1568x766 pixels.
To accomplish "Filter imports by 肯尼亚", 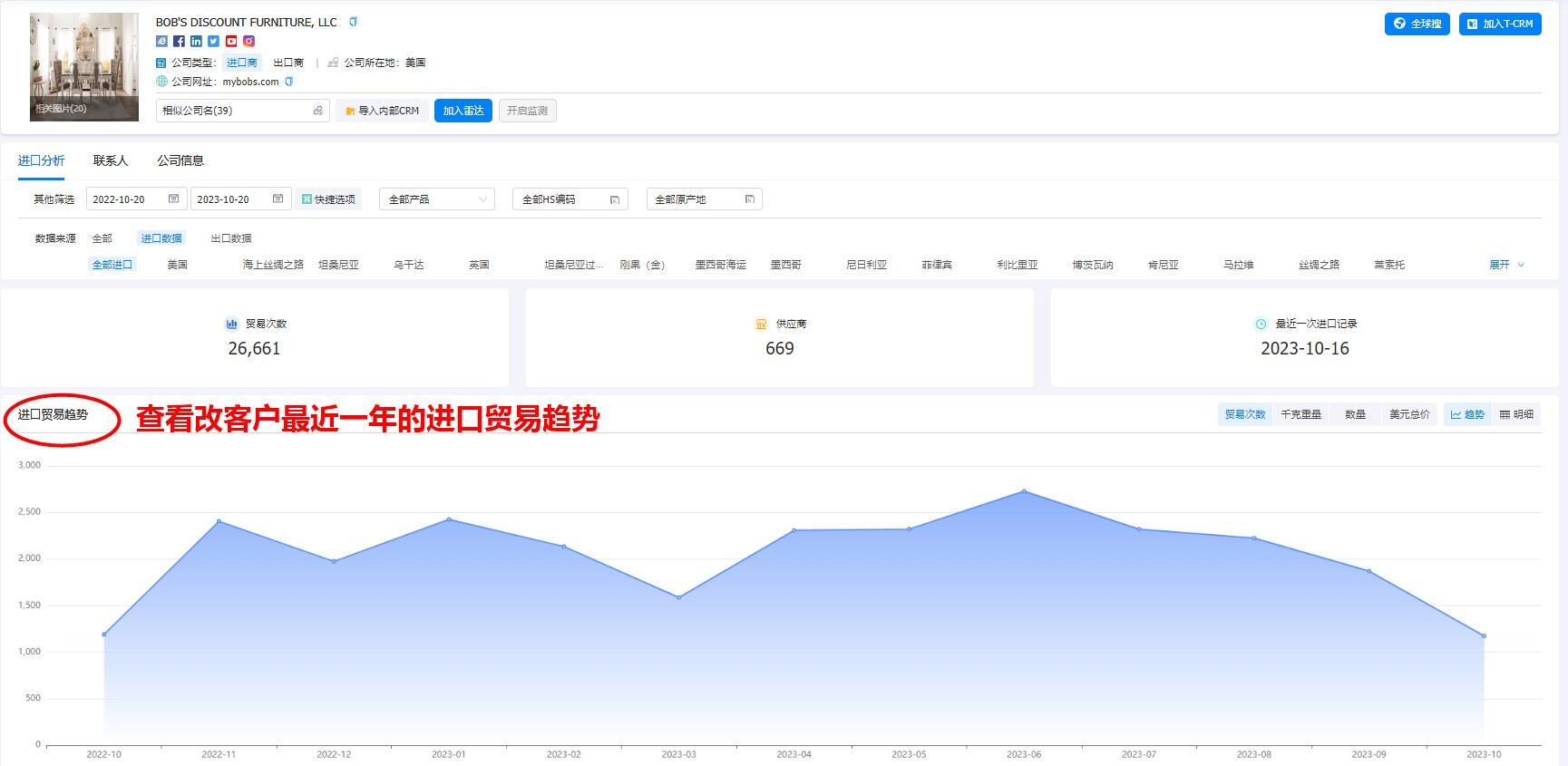I will coord(1164,265).
